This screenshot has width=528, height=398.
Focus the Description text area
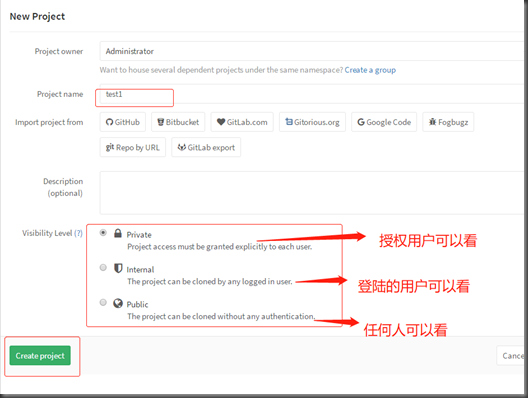point(312,193)
